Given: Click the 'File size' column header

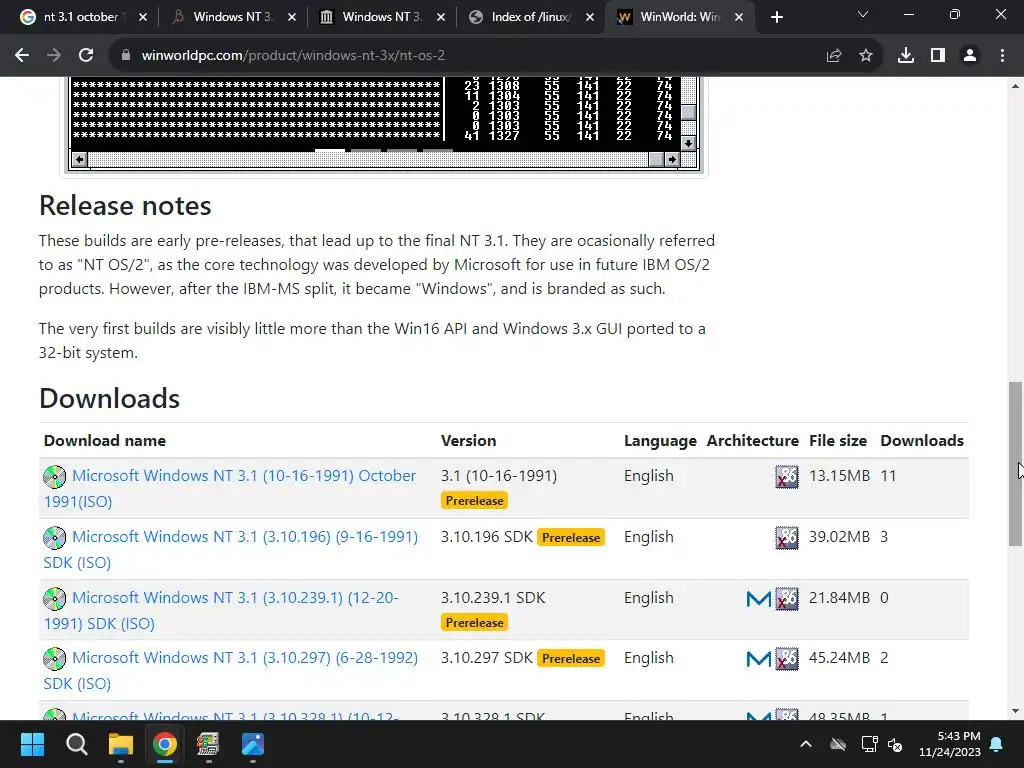Looking at the screenshot, I should (838, 441).
